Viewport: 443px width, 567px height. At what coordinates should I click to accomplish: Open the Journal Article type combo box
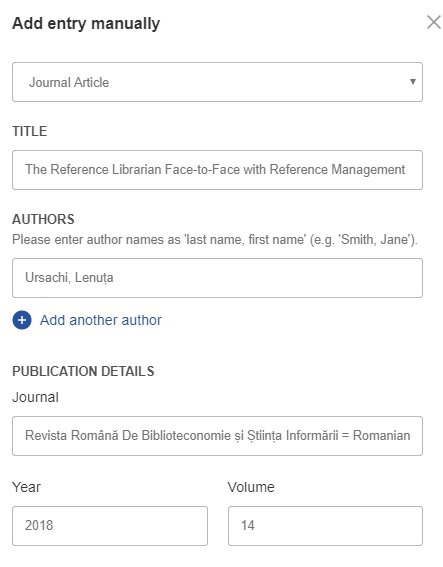point(217,82)
